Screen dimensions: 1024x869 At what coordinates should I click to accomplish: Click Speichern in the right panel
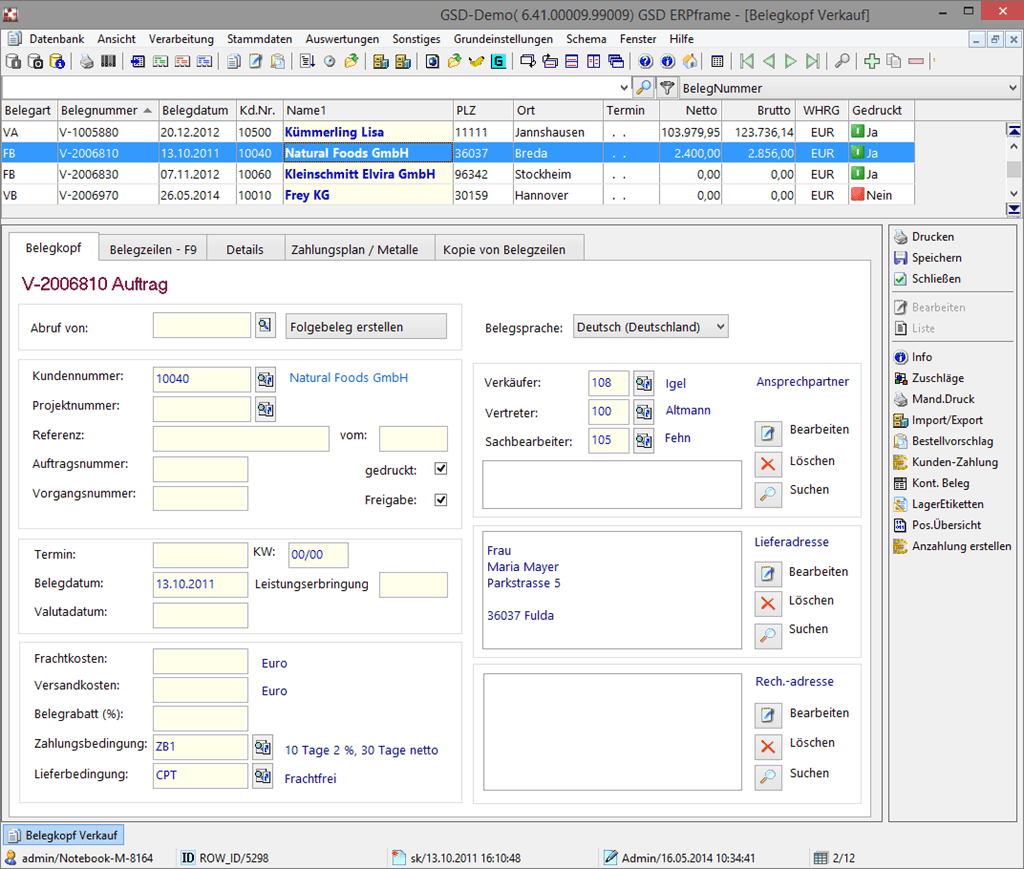coord(936,258)
